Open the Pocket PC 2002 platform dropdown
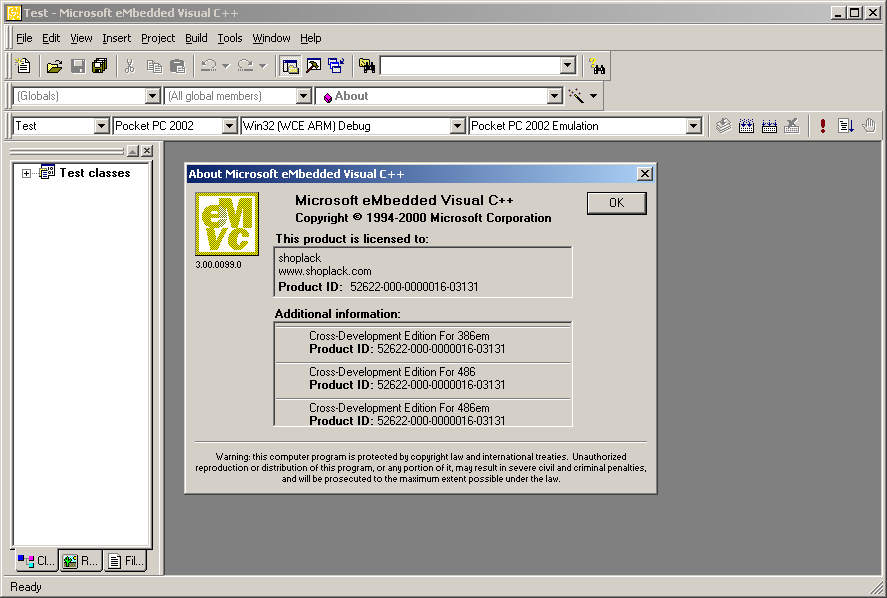Screen dimensions: 887x598 (229, 126)
